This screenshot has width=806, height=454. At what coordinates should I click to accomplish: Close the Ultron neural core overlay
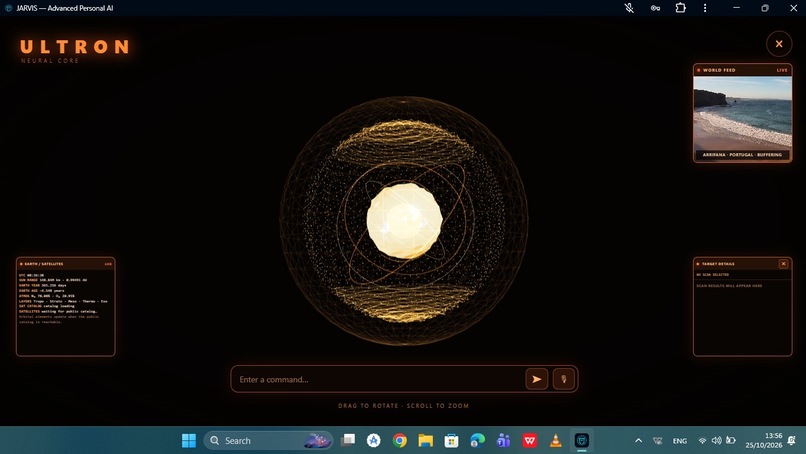(779, 44)
